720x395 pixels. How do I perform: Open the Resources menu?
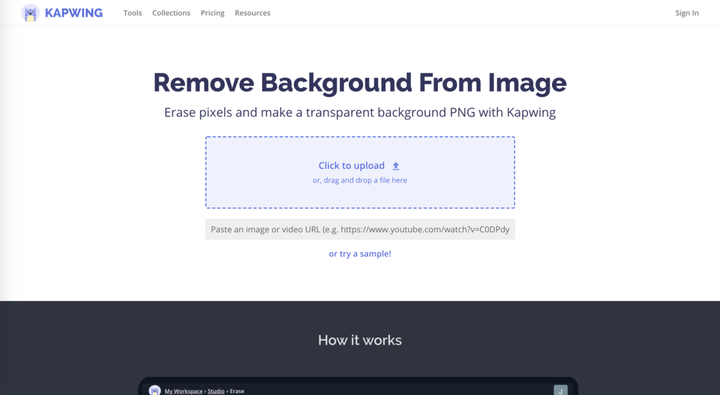(253, 13)
